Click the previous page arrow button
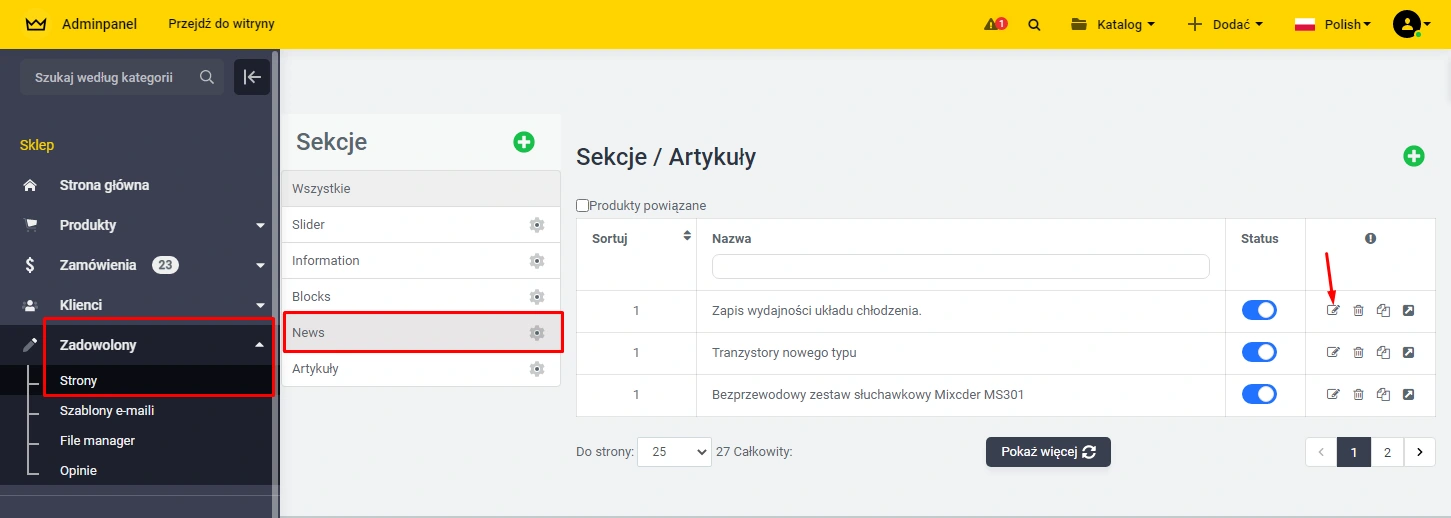Image resolution: width=1451 pixels, height=518 pixels. pyautogui.click(x=1321, y=452)
